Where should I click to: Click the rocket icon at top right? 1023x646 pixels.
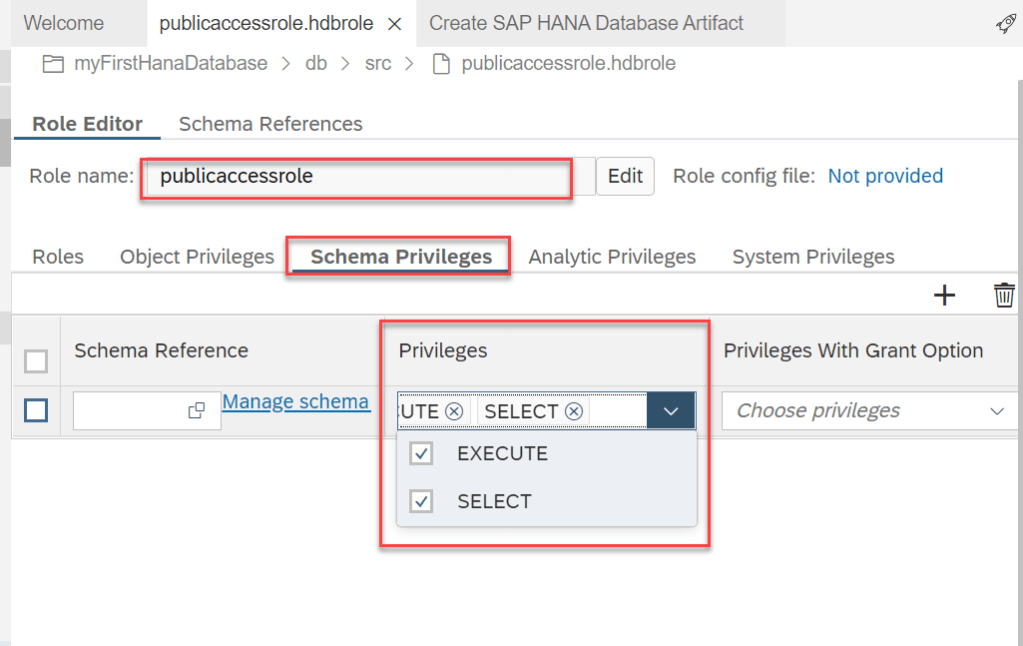tap(1006, 24)
